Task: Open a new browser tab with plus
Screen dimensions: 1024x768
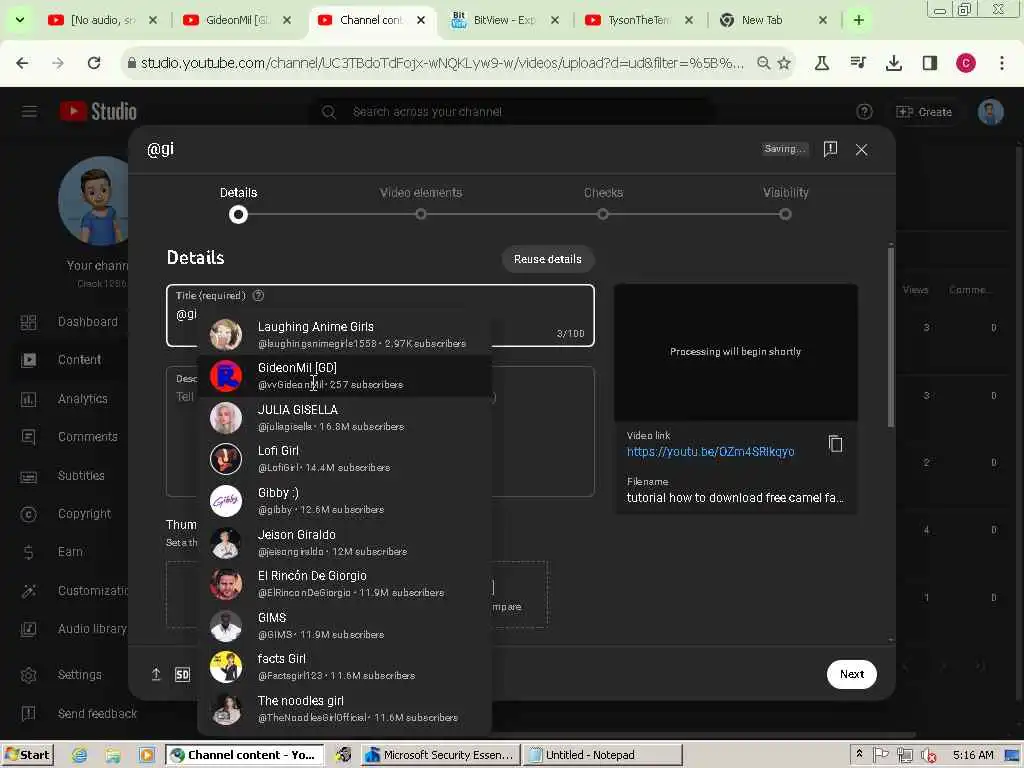Action: (x=859, y=20)
